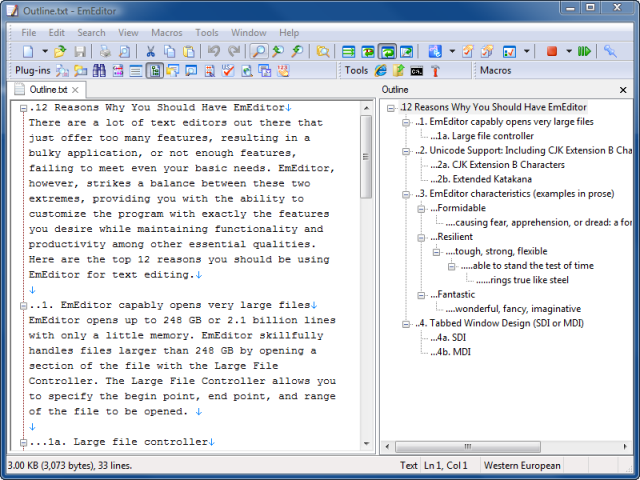Click the hammer Customize Tools icon
Viewport: 640px width, 480px height.
pos(435,71)
